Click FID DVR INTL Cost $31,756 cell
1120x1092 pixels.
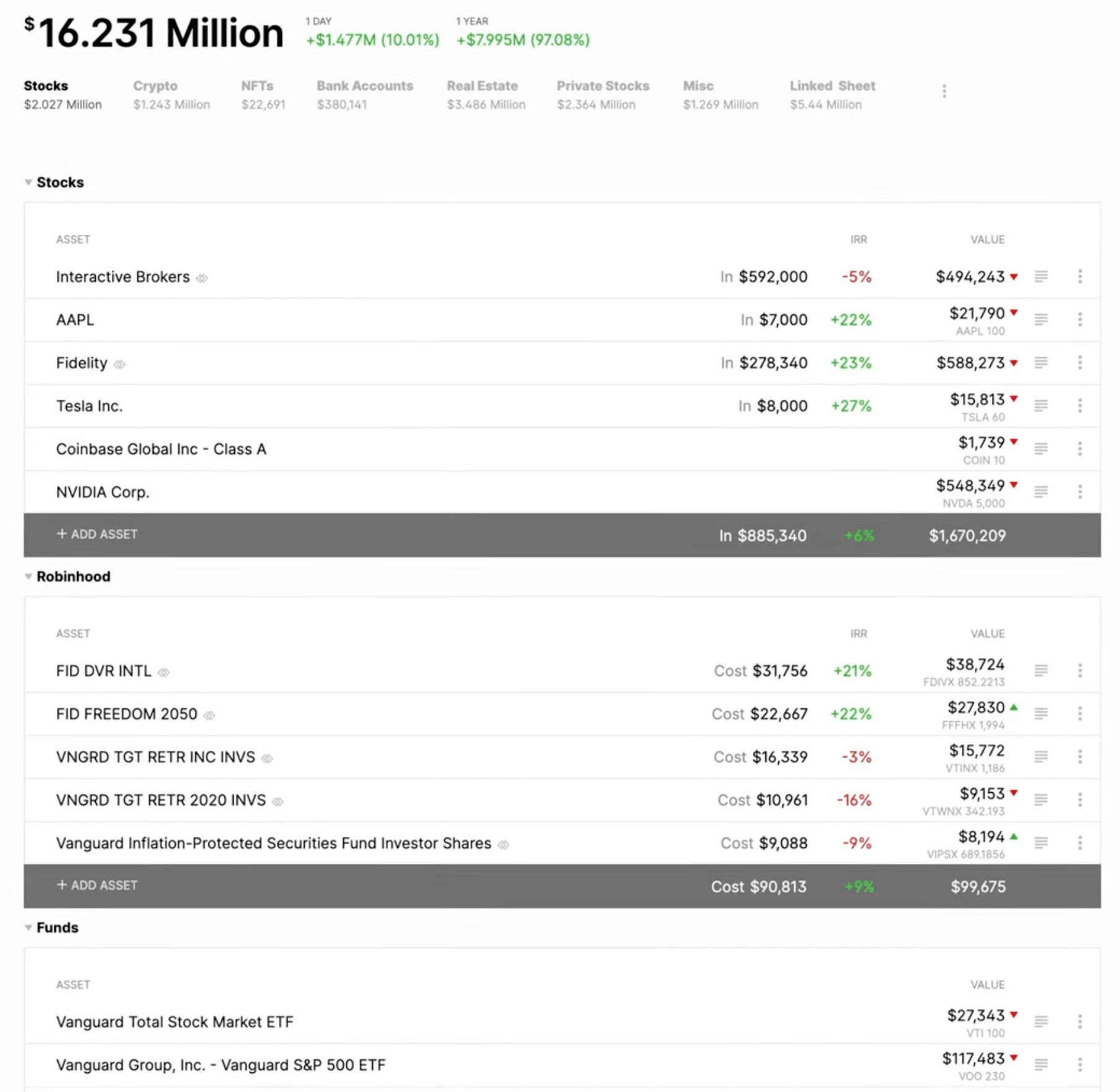[x=760, y=671]
